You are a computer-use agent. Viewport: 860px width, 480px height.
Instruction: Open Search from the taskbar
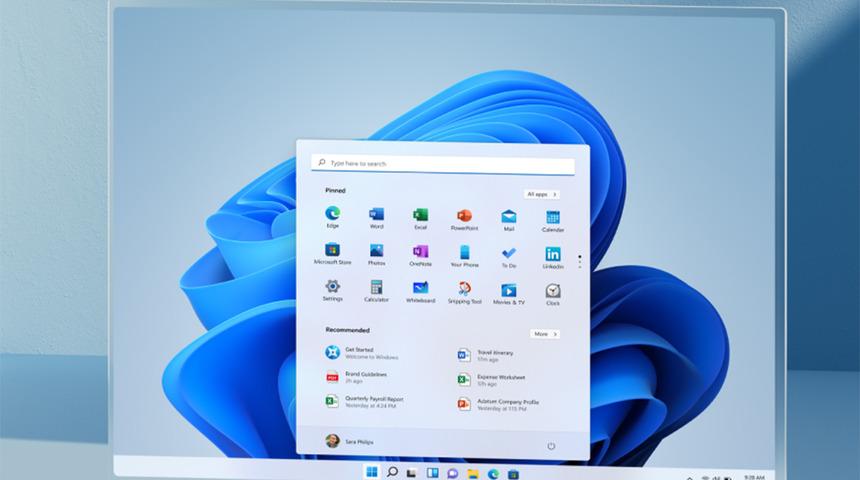pyautogui.click(x=392, y=472)
